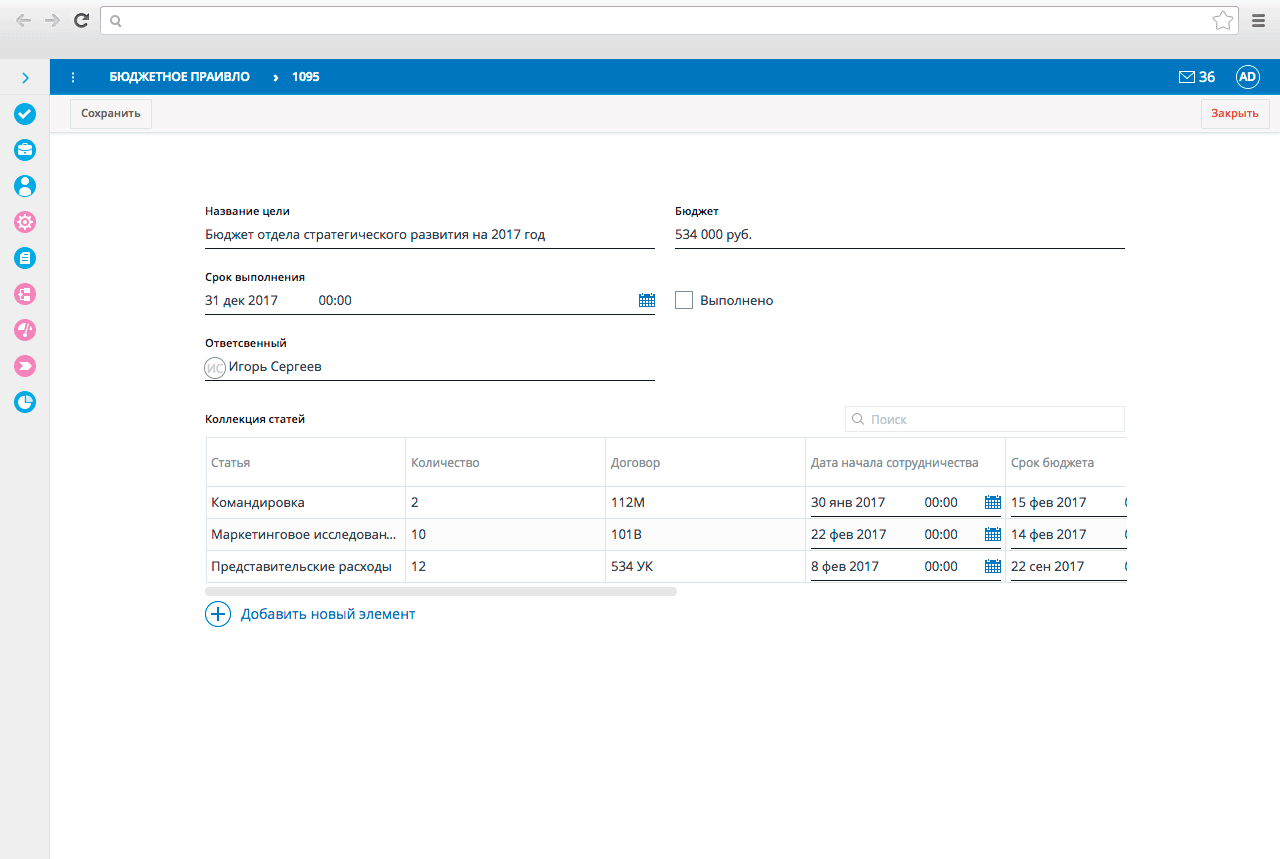The height and width of the screenshot is (859, 1280).
Task: Click Добавить новый элемент link
Action: (328, 614)
